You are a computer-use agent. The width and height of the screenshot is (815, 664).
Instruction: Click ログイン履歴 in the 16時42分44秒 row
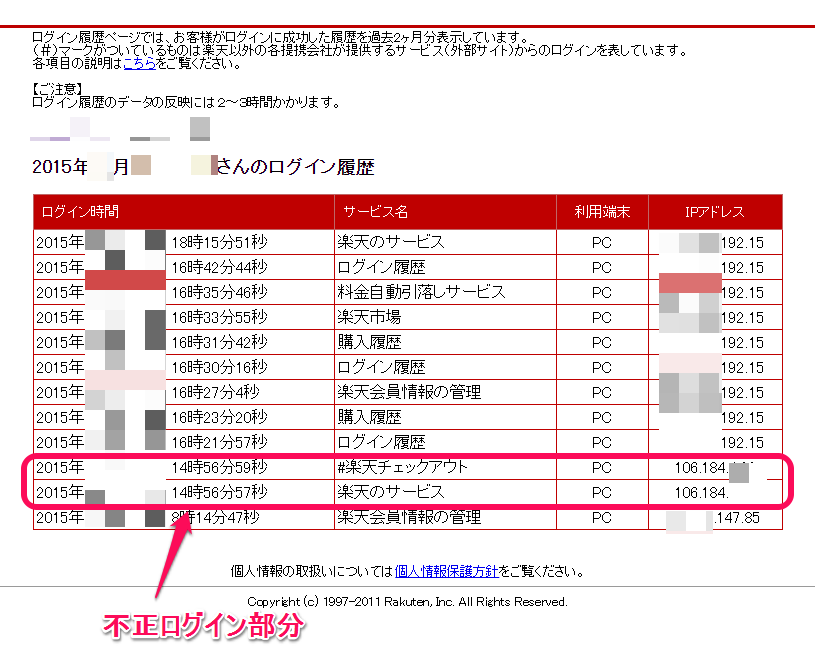pos(381,267)
